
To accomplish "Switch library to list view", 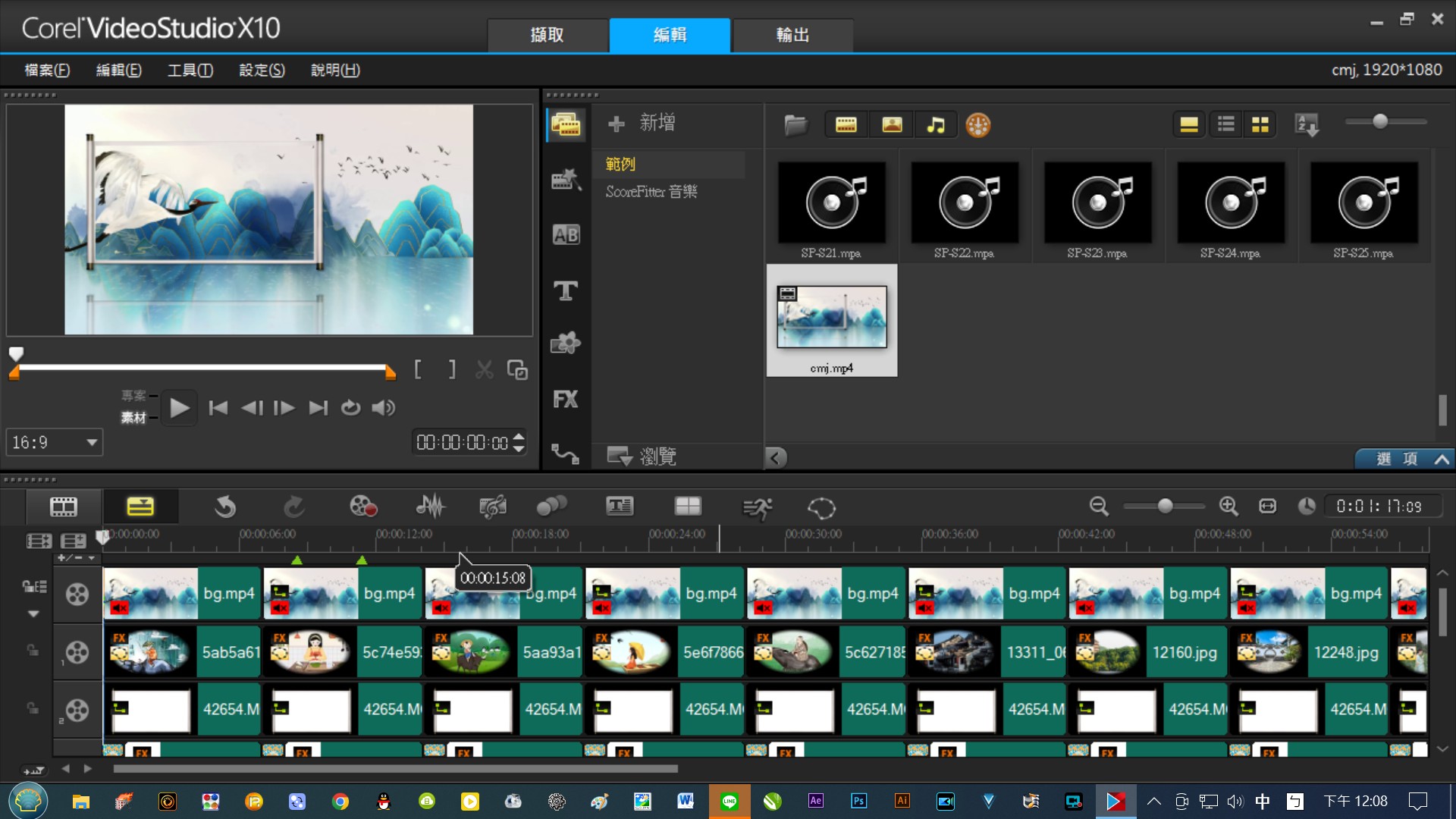I will tap(1226, 124).
